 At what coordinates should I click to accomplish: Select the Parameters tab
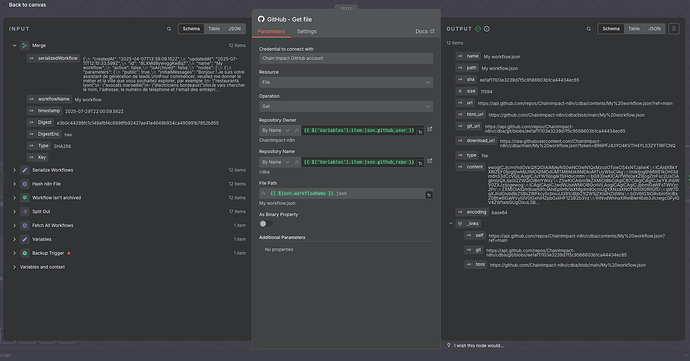(271, 32)
